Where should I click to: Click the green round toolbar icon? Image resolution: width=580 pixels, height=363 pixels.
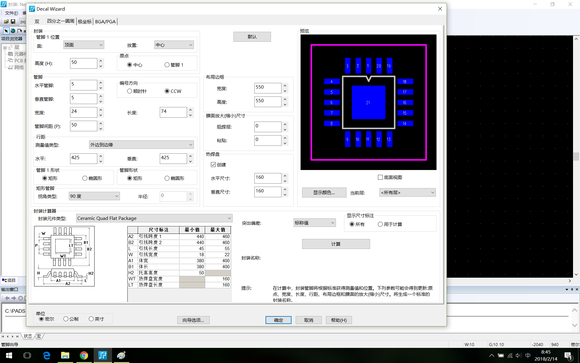point(13,31)
